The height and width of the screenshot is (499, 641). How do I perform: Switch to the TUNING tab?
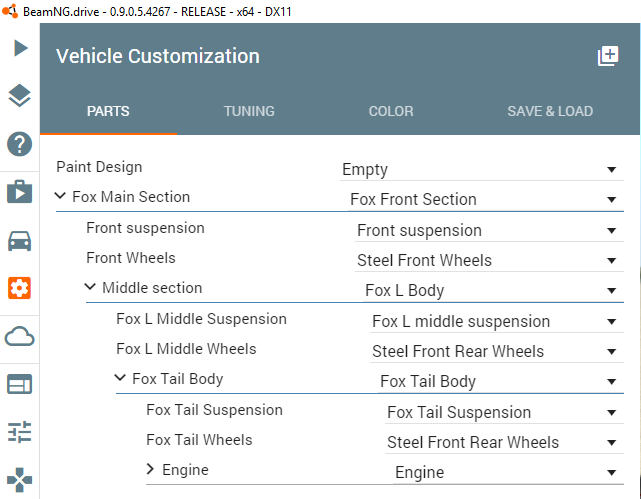(249, 111)
